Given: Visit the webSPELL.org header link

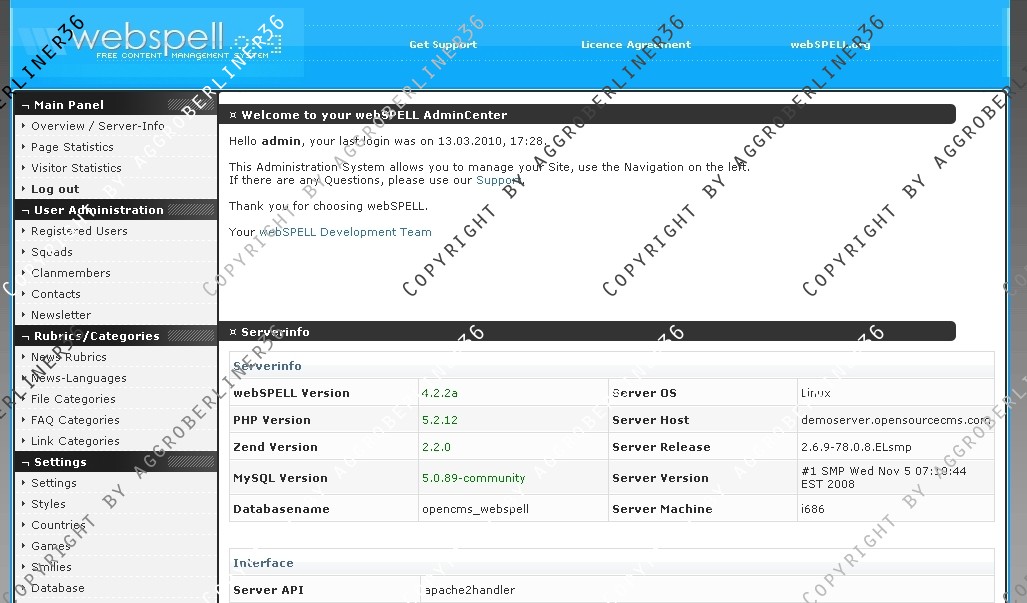Looking at the screenshot, I should click(x=830, y=45).
